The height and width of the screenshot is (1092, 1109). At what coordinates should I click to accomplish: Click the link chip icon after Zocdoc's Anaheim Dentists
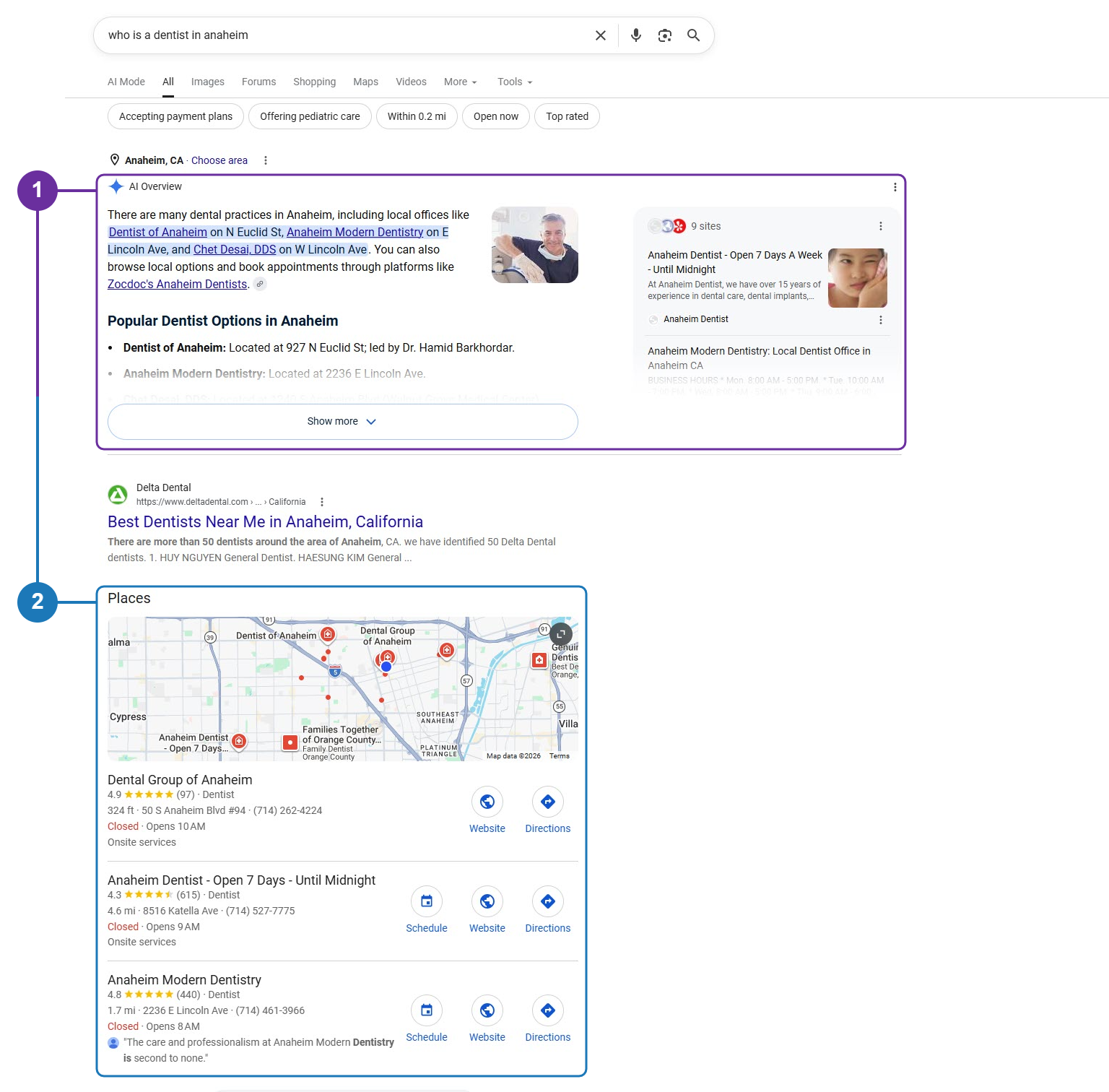[x=260, y=285]
